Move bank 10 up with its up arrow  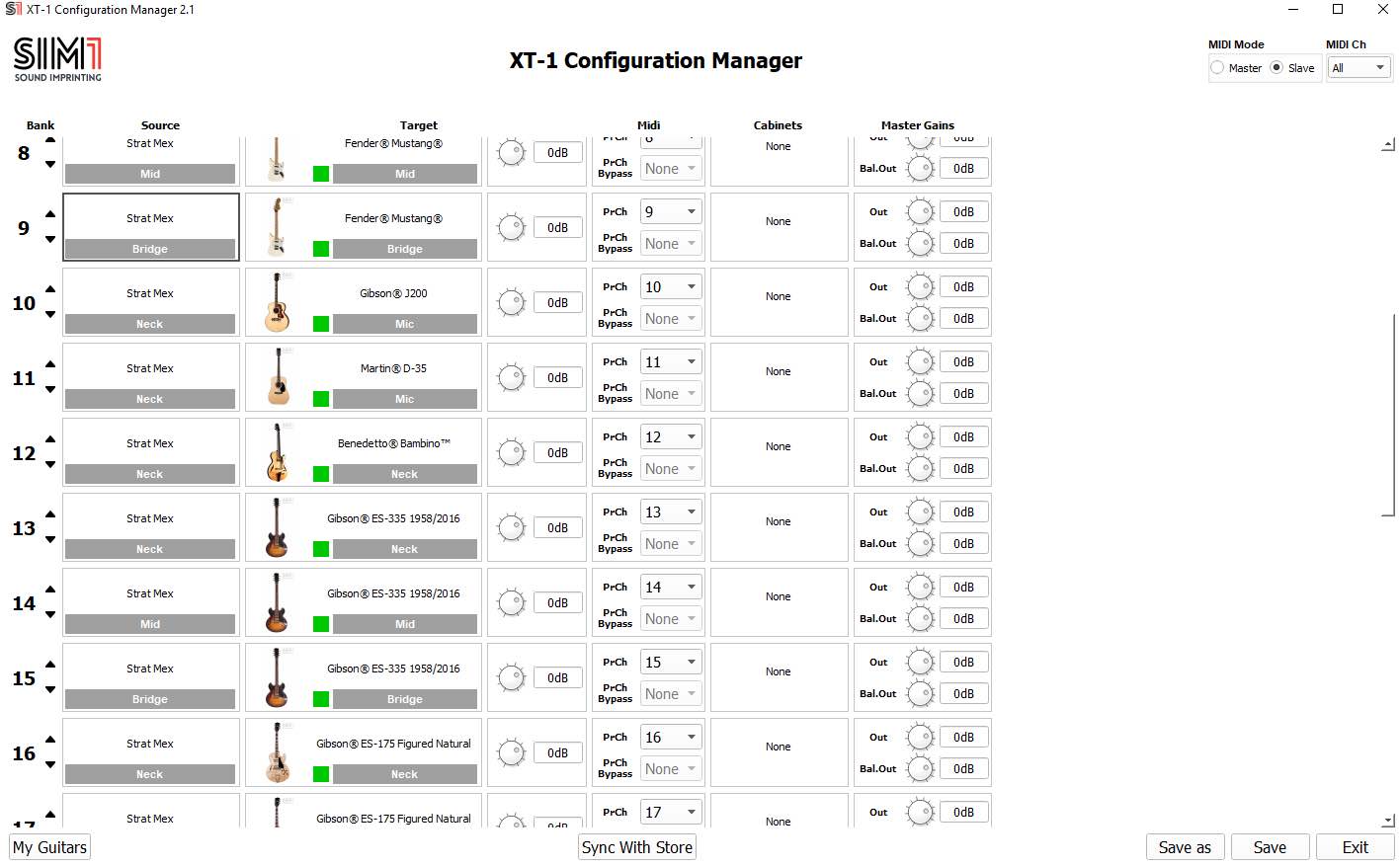tap(50, 289)
